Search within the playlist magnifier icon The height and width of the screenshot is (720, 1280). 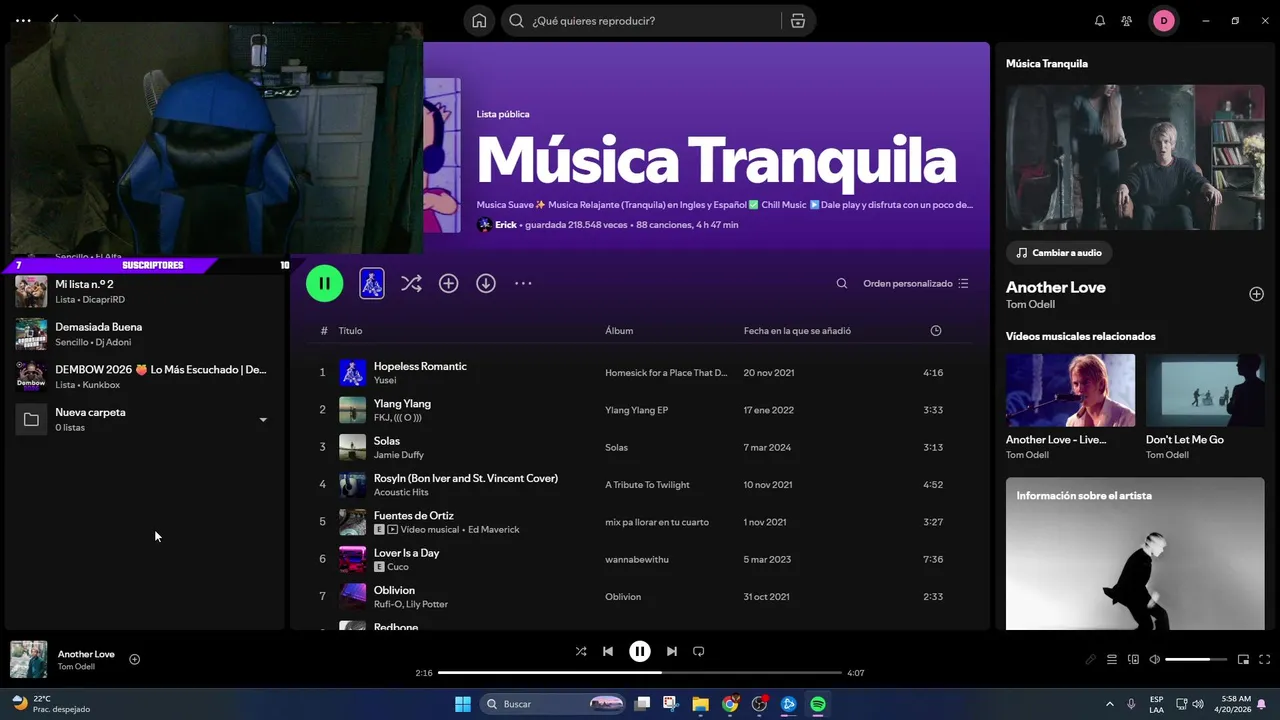pos(842,284)
